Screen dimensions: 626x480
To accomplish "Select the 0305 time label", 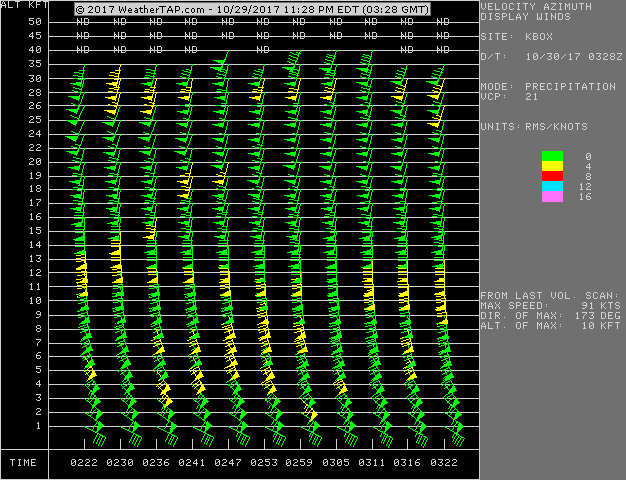I will [x=336, y=462].
